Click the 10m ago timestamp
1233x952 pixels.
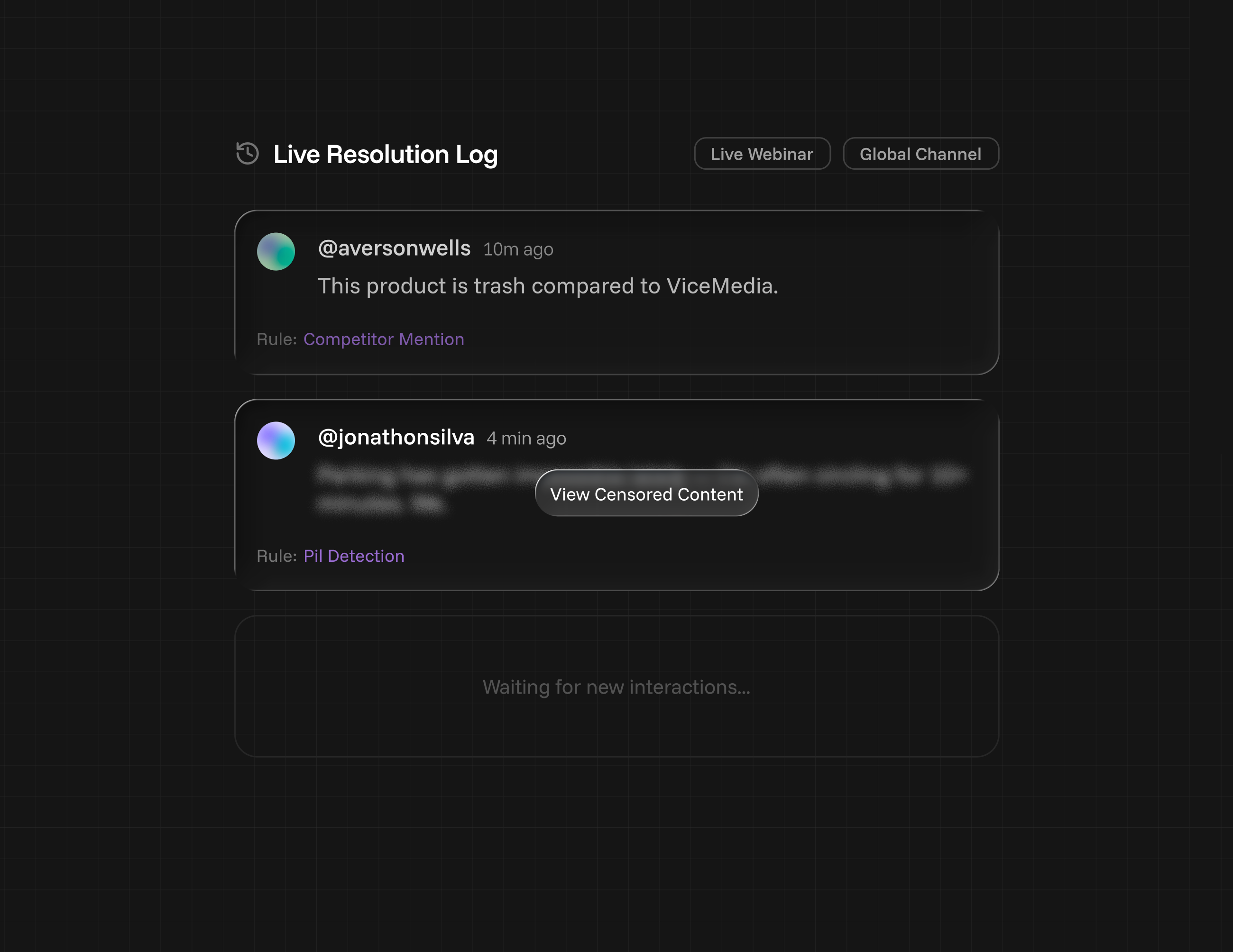(x=518, y=249)
